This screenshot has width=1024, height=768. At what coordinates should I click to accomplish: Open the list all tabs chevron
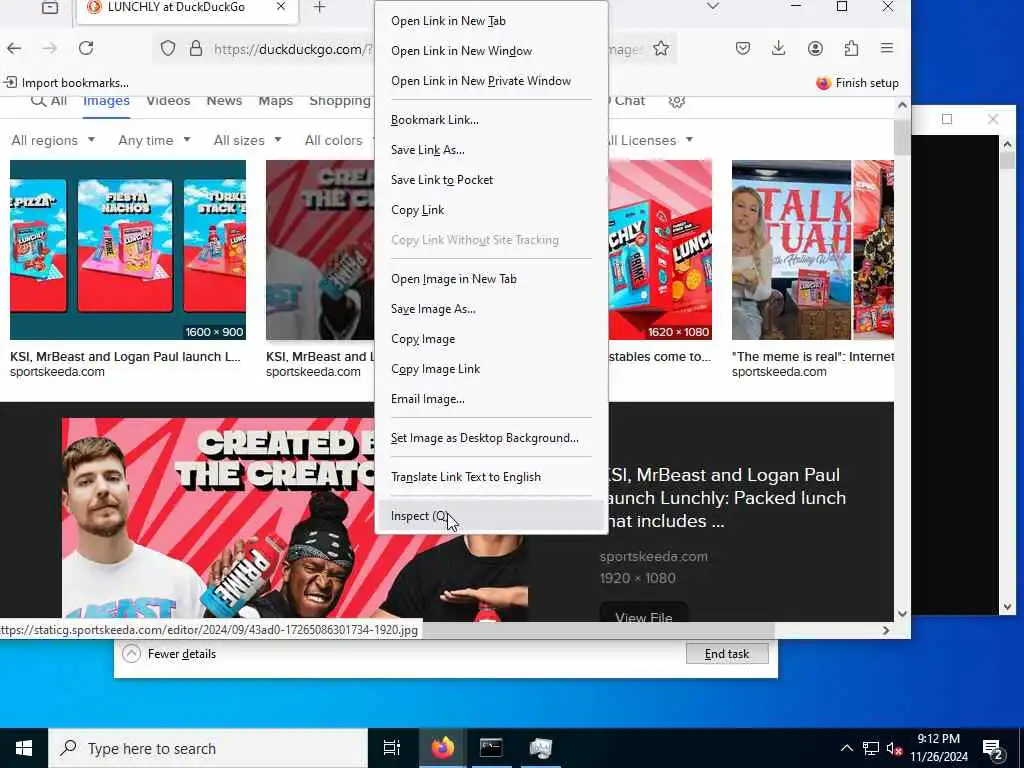713,7
